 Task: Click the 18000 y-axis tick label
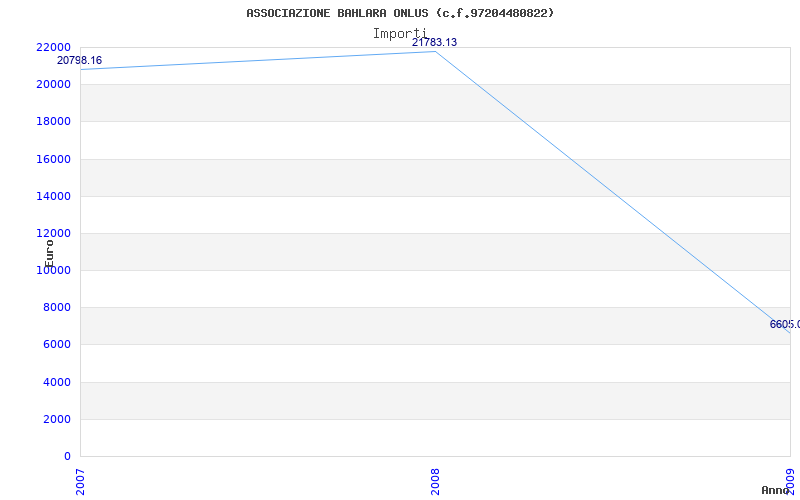[x=53, y=121]
